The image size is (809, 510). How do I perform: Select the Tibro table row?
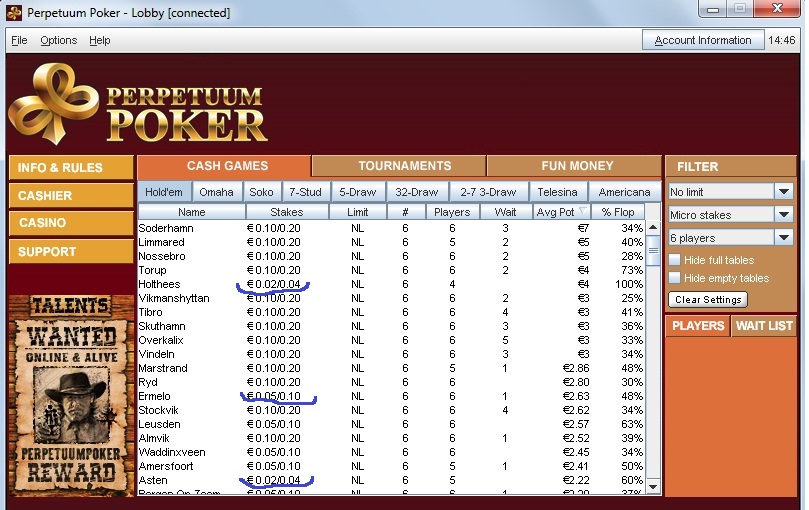coord(391,312)
